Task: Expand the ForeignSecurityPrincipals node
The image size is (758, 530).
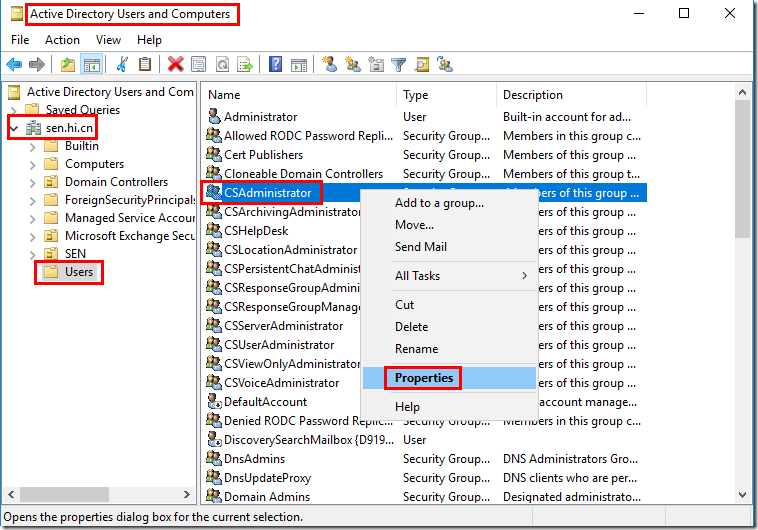Action: pos(32,200)
